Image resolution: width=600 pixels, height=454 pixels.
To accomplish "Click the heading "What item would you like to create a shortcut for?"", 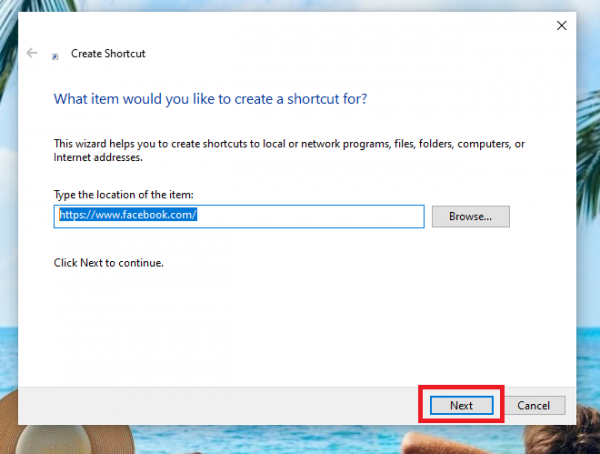I will tap(210, 99).
